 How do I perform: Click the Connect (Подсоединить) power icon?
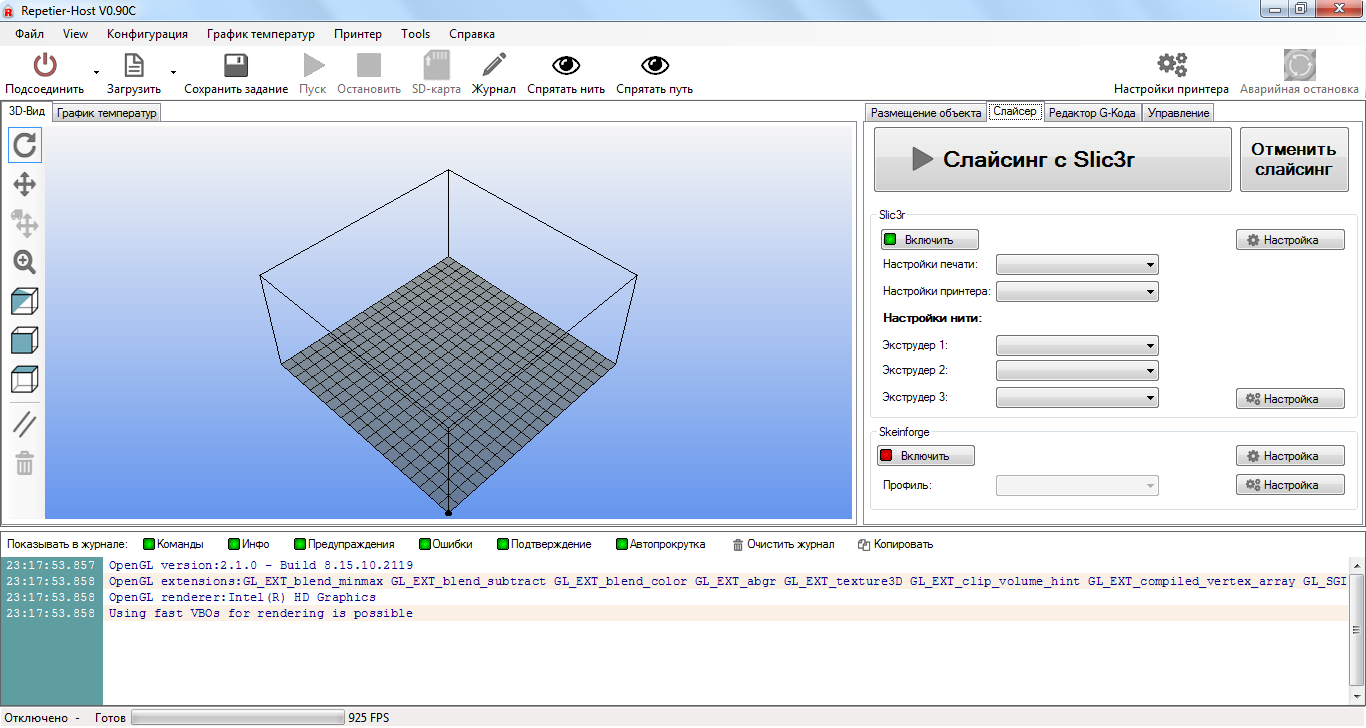[x=44, y=66]
